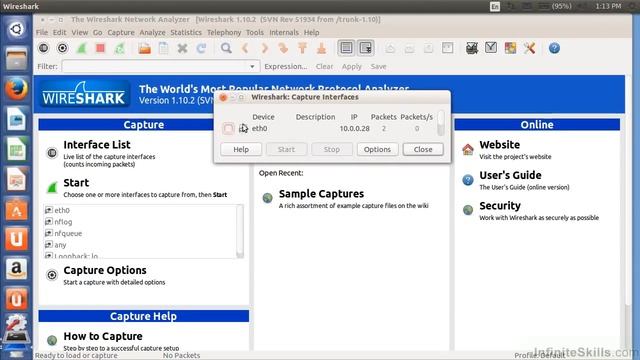Click Options in the Capture Interfaces dialog
Viewport: 640px width, 360px height.
tap(377, 149)
